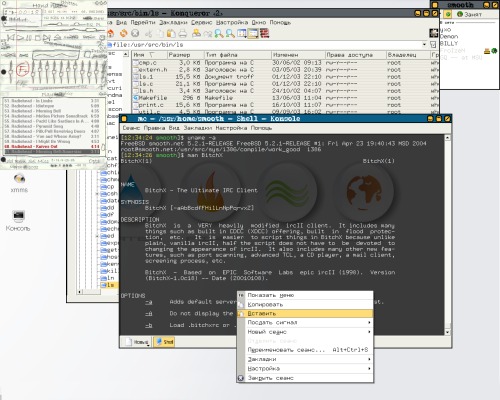Click the xmms desktop icon
This screenshot has height=400, width=500.
[x=19, y=183]
